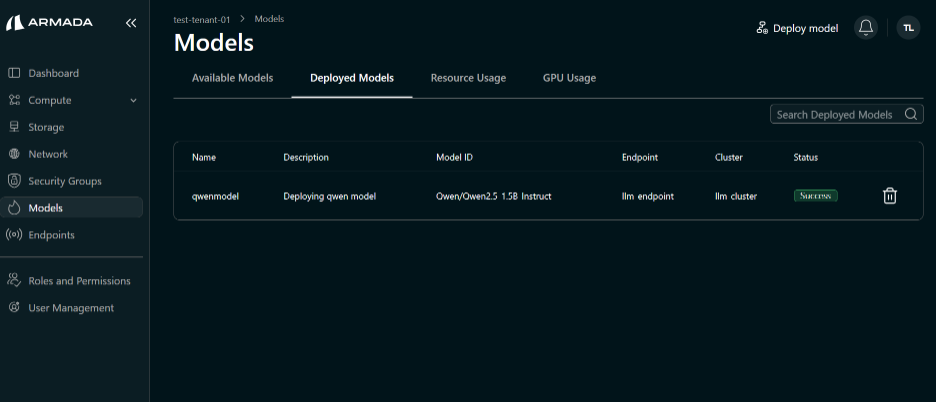Open Storage from the sidebar
Screen dimensions: 936x402
(46, 127)
